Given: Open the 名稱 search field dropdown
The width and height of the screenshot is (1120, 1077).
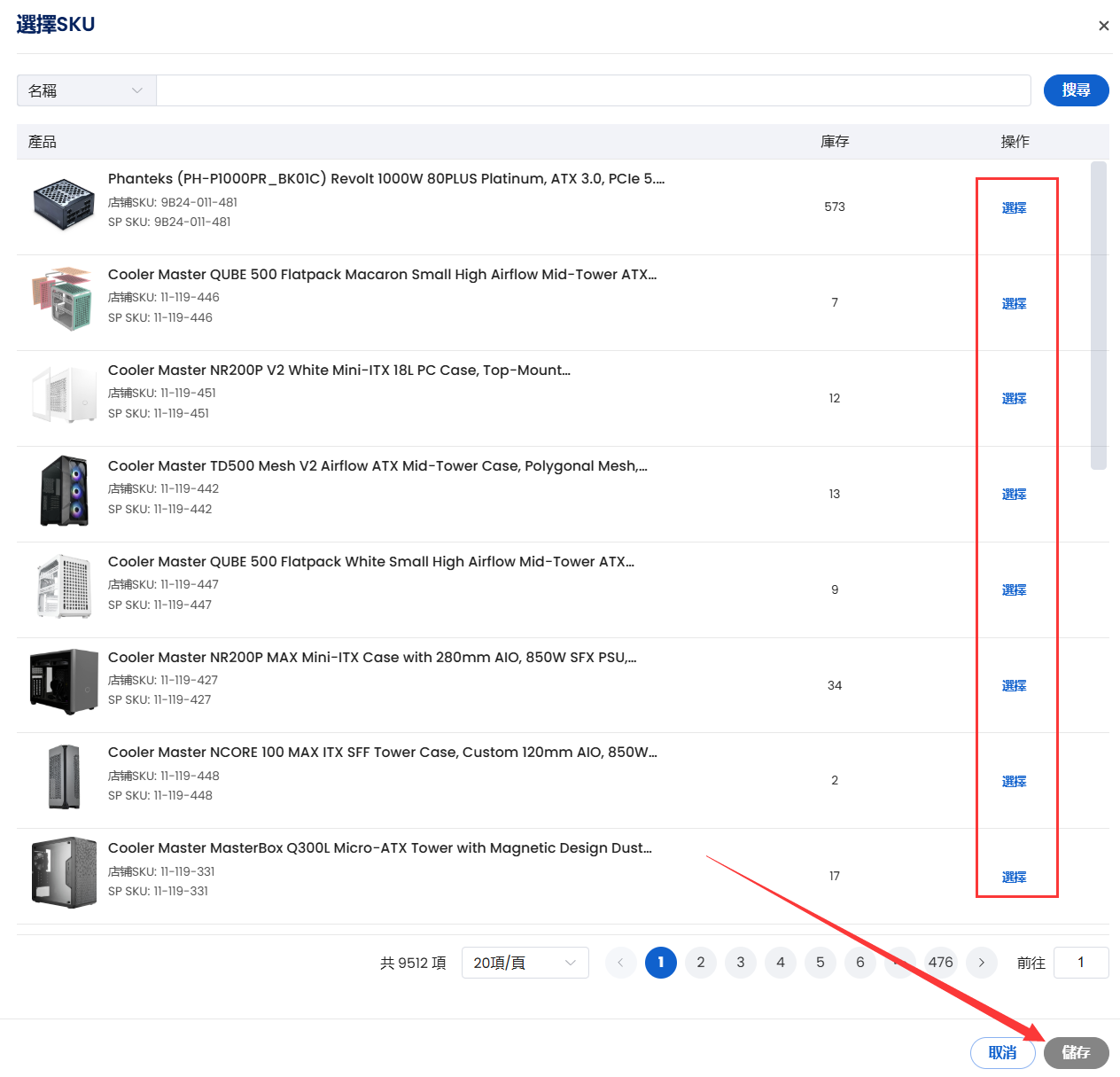Looking at the screenshot, I should [x=87, y=90].
